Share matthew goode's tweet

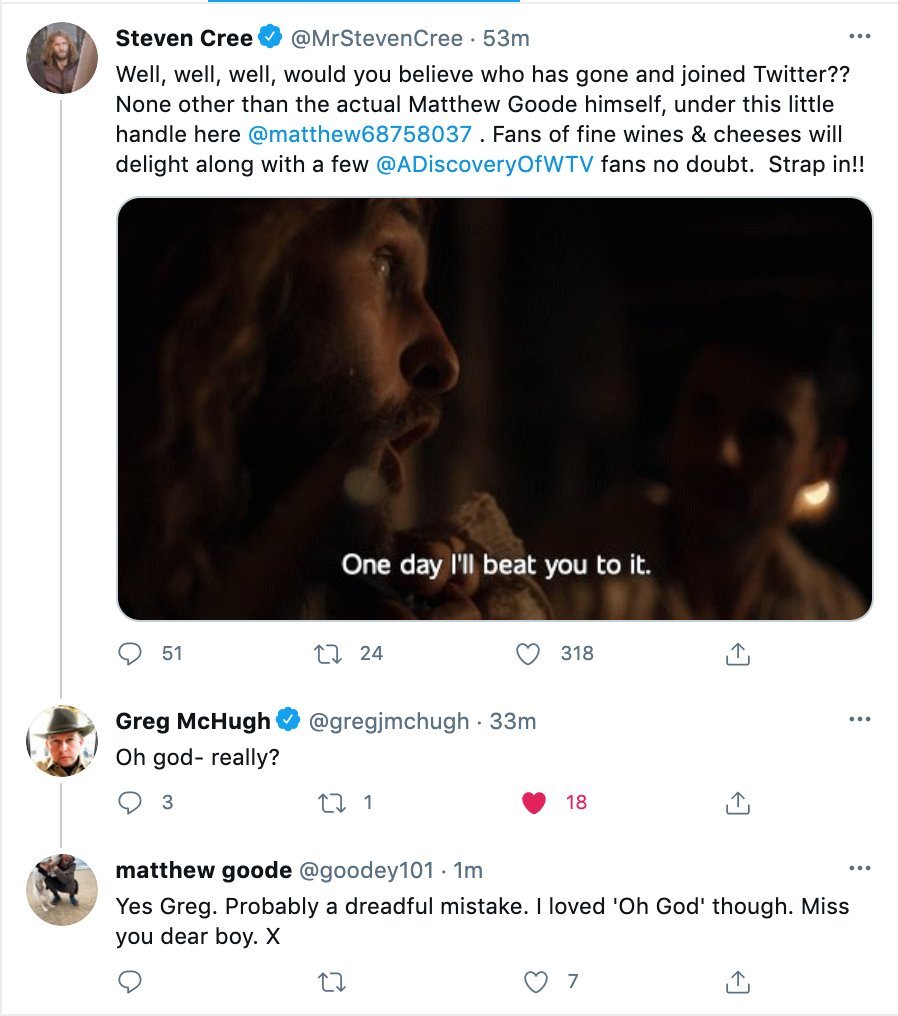click(736, 982)
